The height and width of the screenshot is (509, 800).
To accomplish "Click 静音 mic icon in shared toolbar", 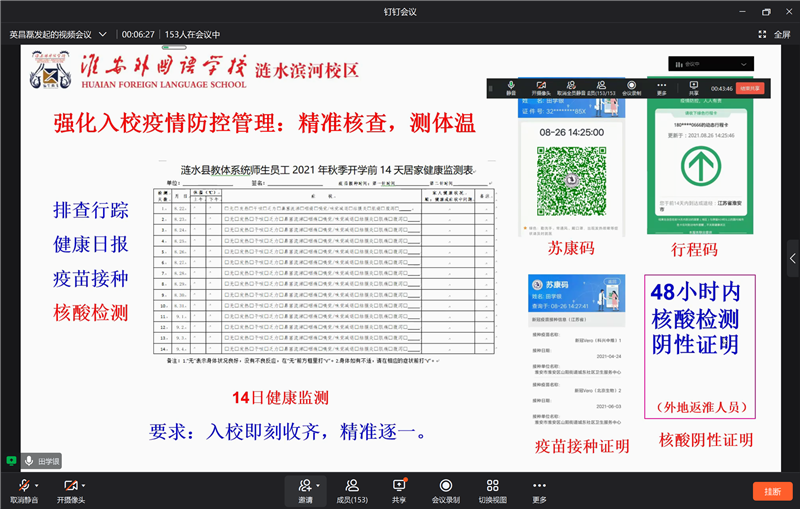I will pyautogui.click(x=512, y=87).
